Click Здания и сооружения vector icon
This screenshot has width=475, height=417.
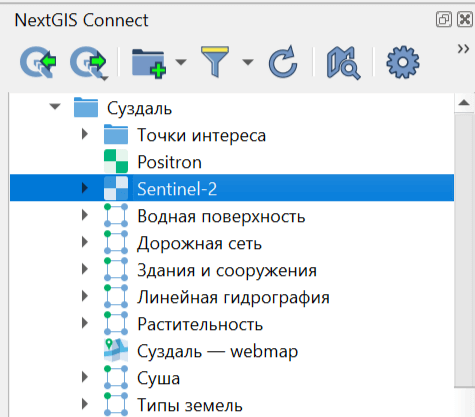click(x=116, y=269)
